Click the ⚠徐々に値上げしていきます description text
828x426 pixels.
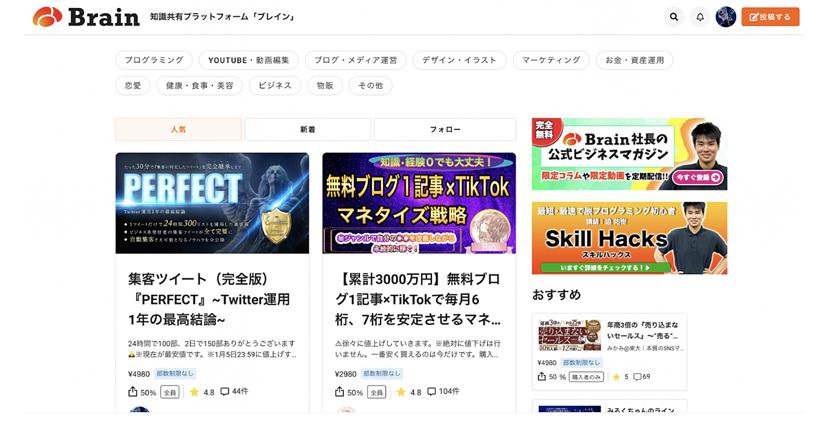tap(418, 349)
